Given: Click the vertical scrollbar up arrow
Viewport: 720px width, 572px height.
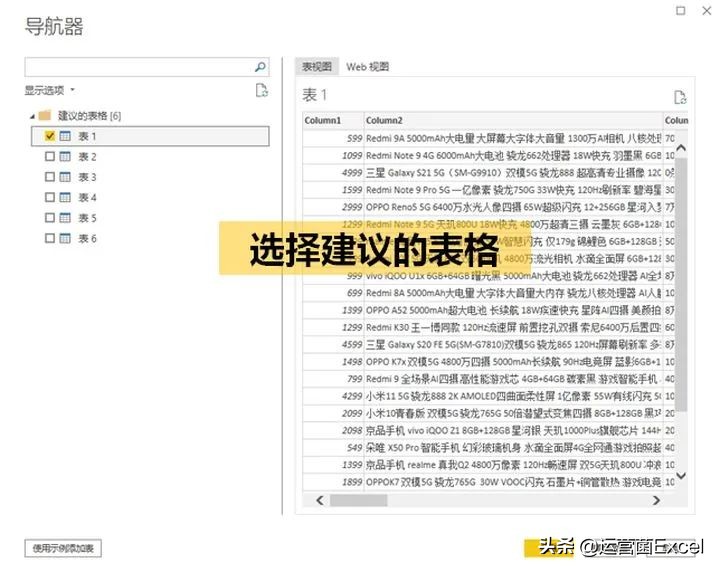Looking at the screenshot, I should [681, 148].
